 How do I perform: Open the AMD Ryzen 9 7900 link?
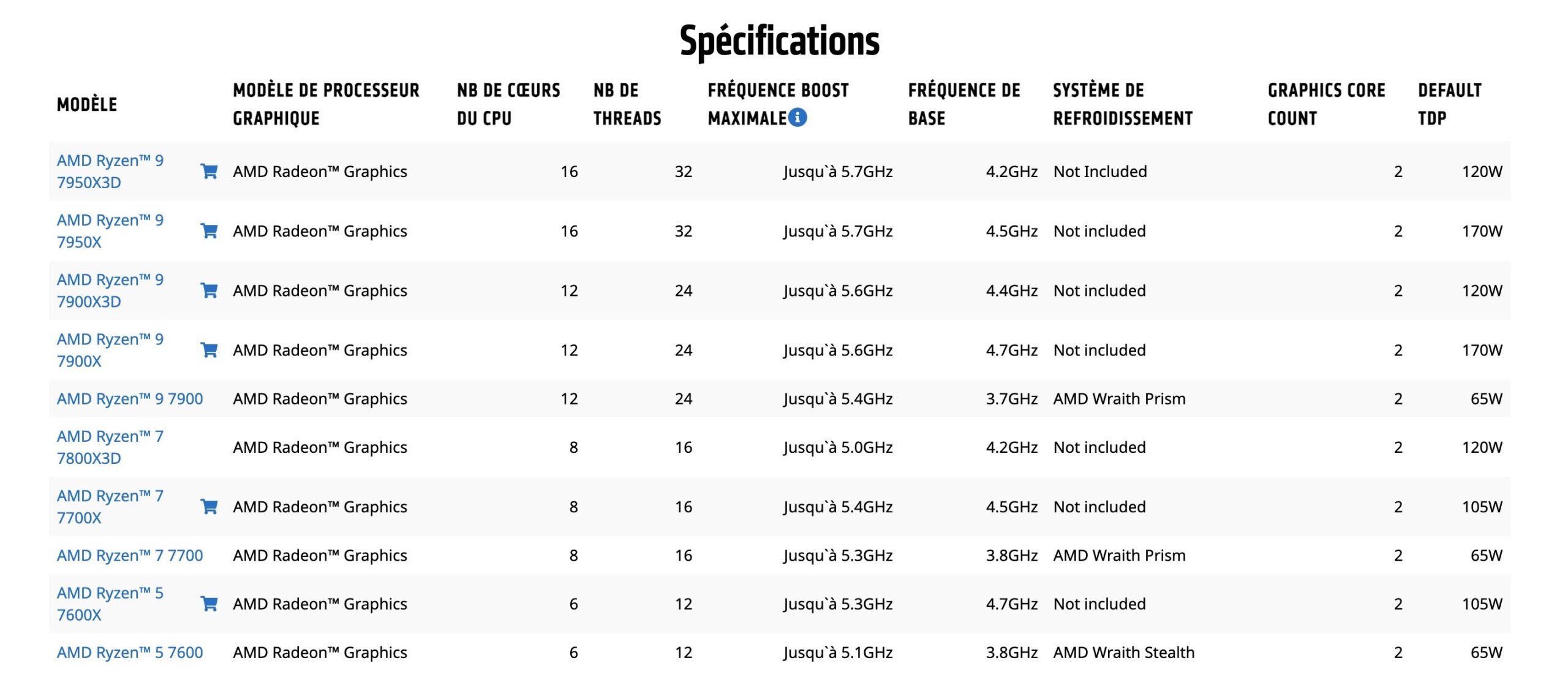click(x=130, y=399)
